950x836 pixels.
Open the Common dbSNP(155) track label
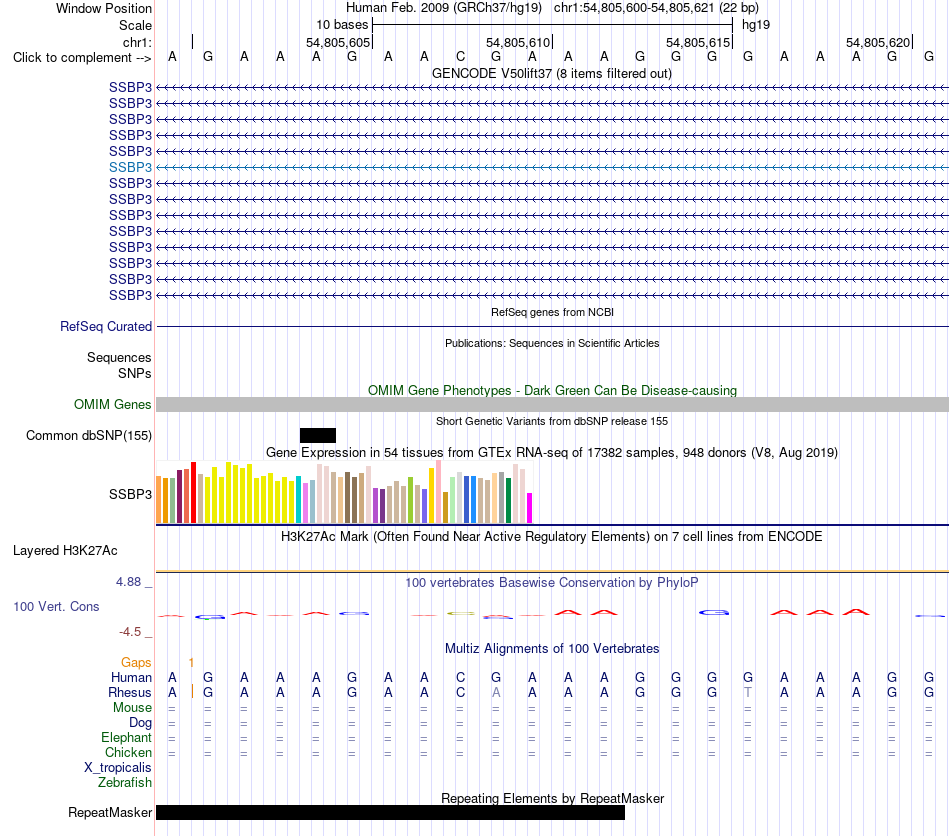coord(89,436)
